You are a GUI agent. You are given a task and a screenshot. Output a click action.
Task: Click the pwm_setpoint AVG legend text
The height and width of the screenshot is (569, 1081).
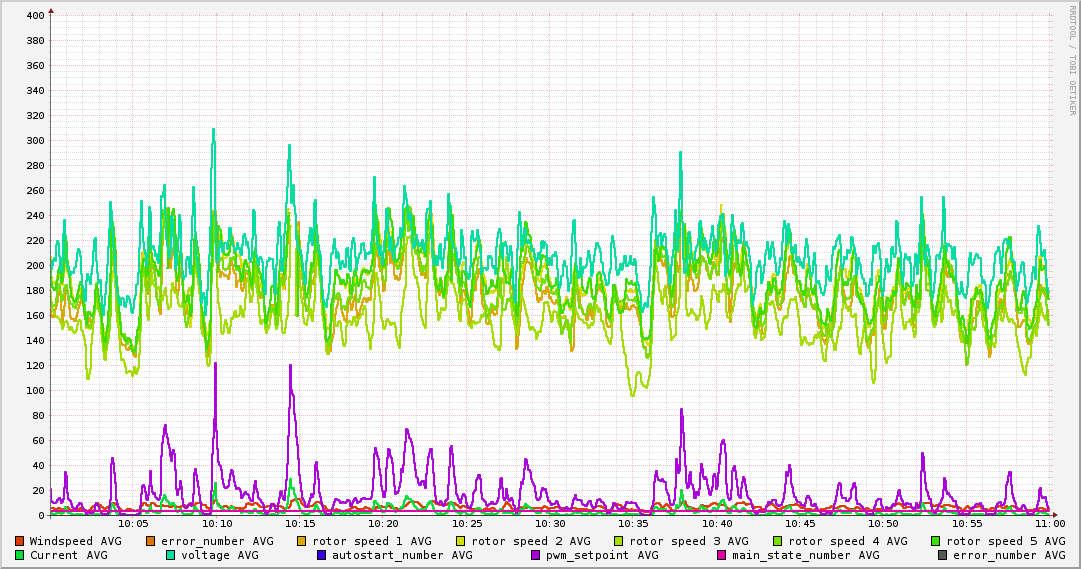[x=602, y=555]
